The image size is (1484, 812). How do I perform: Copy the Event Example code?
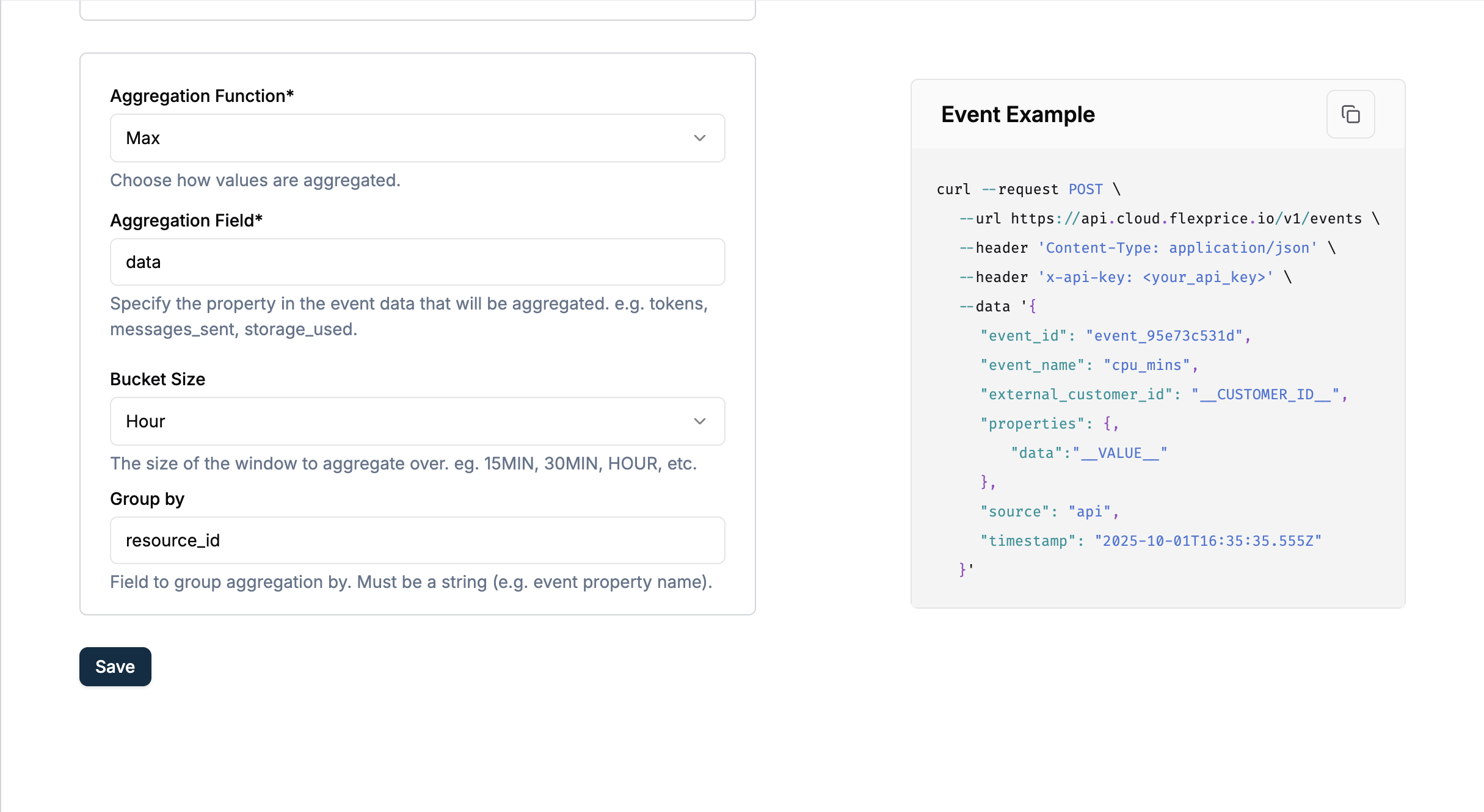tap(1350, 114)
